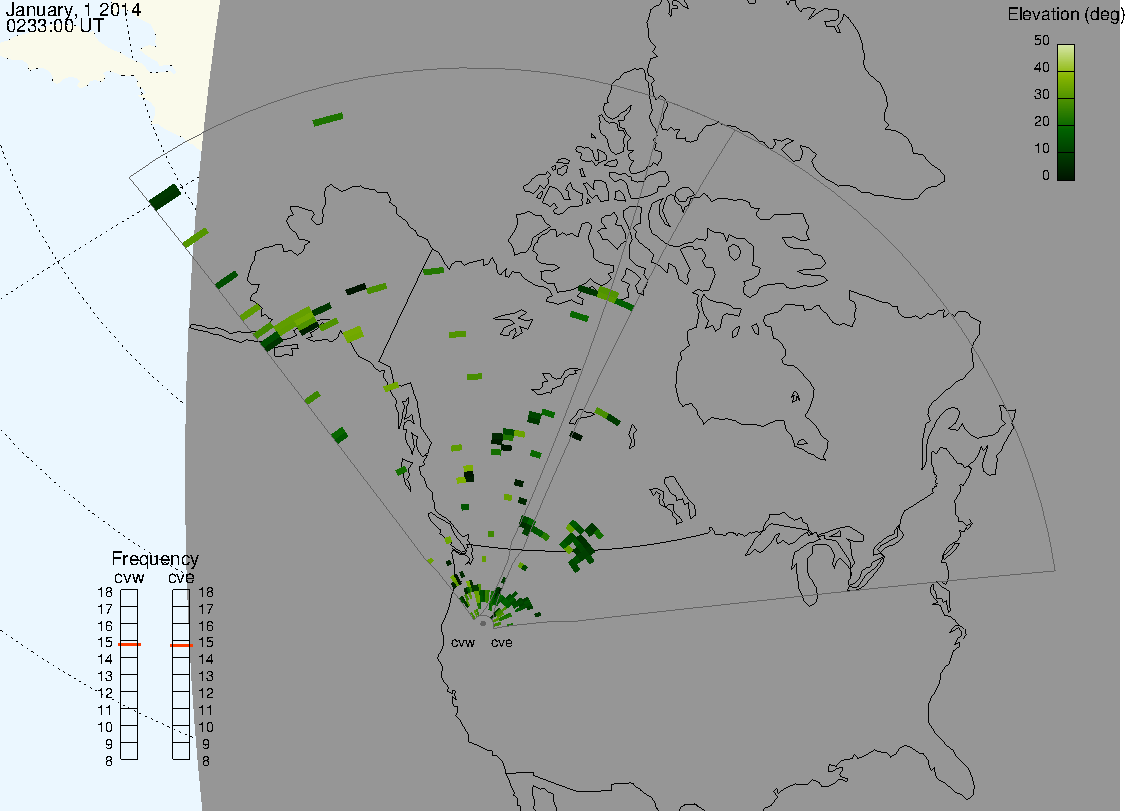The image size is (1125, 811).
Task: Click the elevation color bar gradient
Action: click(x=1065, y=113)
